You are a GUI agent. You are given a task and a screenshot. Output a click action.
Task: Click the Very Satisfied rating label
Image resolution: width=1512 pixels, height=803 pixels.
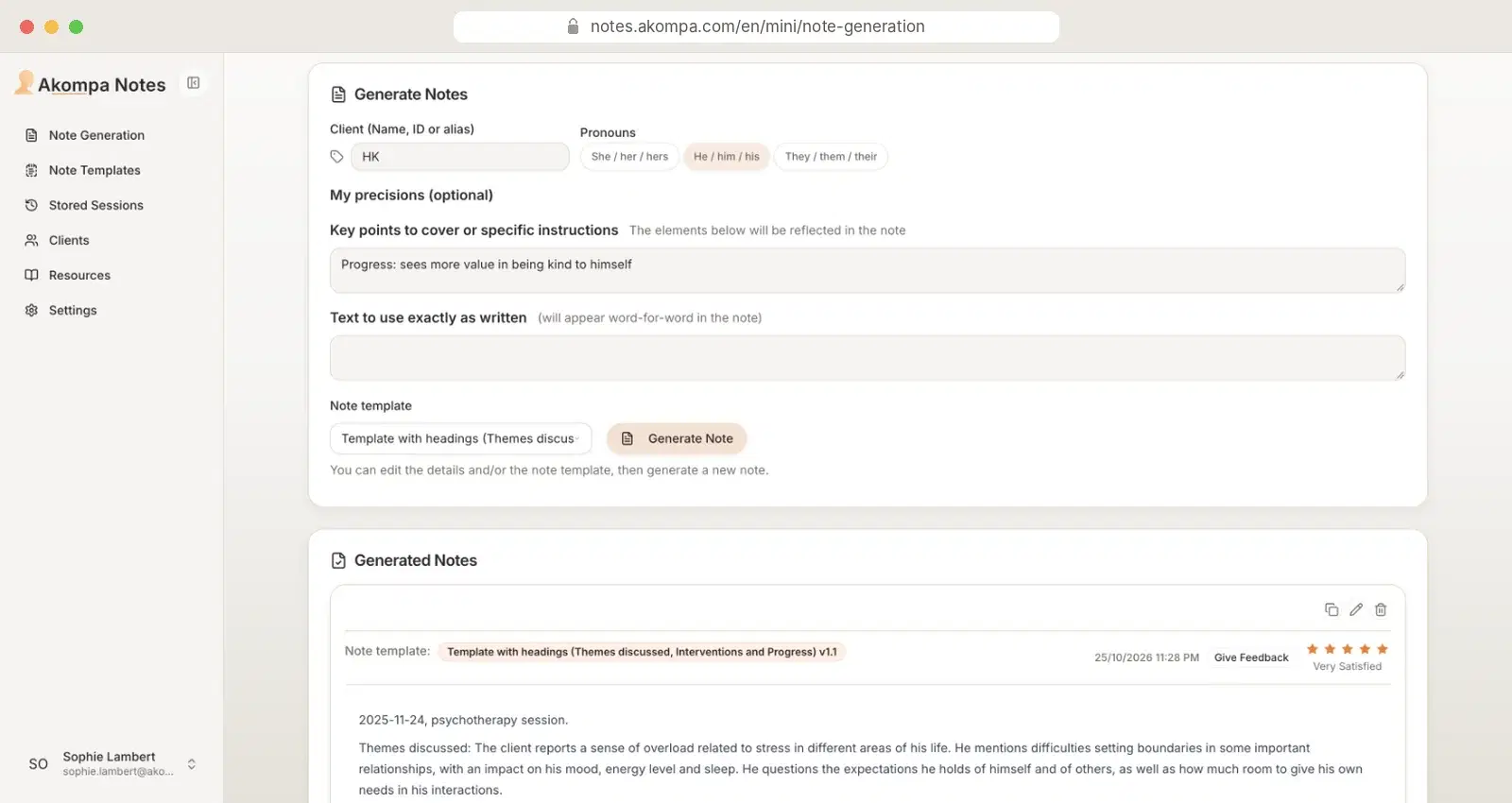(x=1347, y=666)
